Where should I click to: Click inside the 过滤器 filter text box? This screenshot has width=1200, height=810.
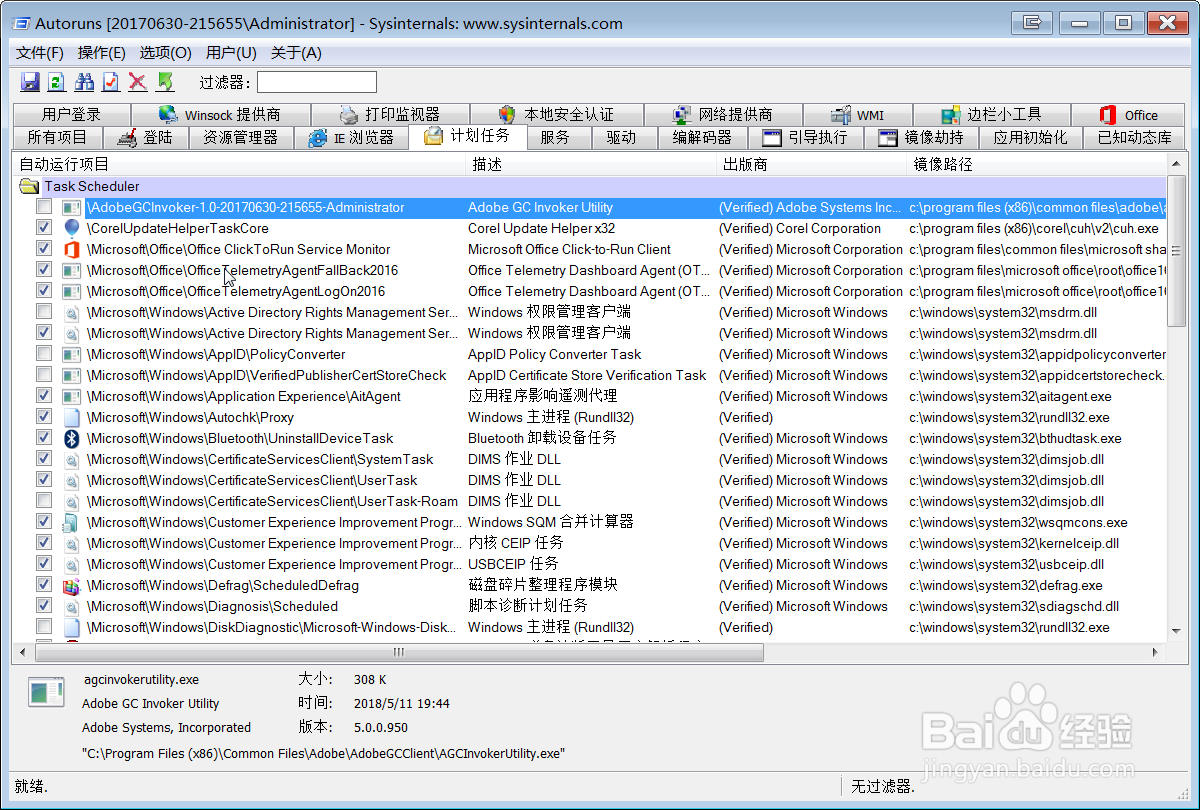(x=317, y=82)
